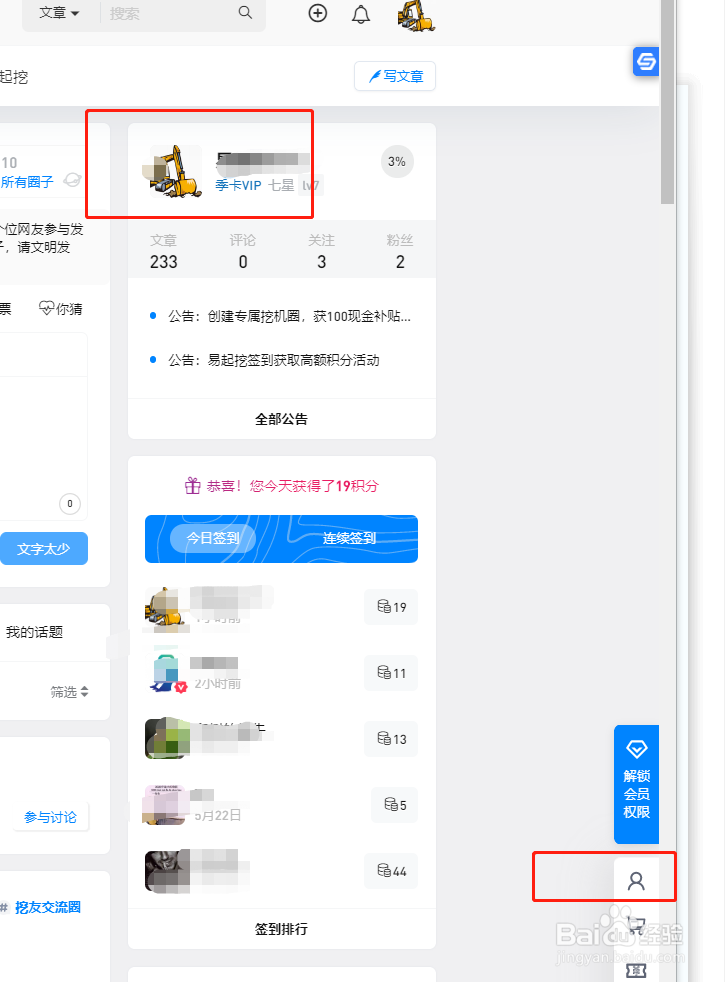This screenshot has width=725, height=982.
Task: Open the 挖友交流圈 topic link
Action: point(48,907)
